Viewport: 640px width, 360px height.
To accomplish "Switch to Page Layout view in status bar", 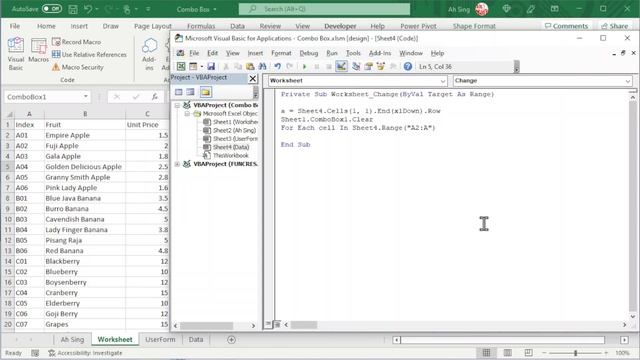I will [x=507, y=353].
